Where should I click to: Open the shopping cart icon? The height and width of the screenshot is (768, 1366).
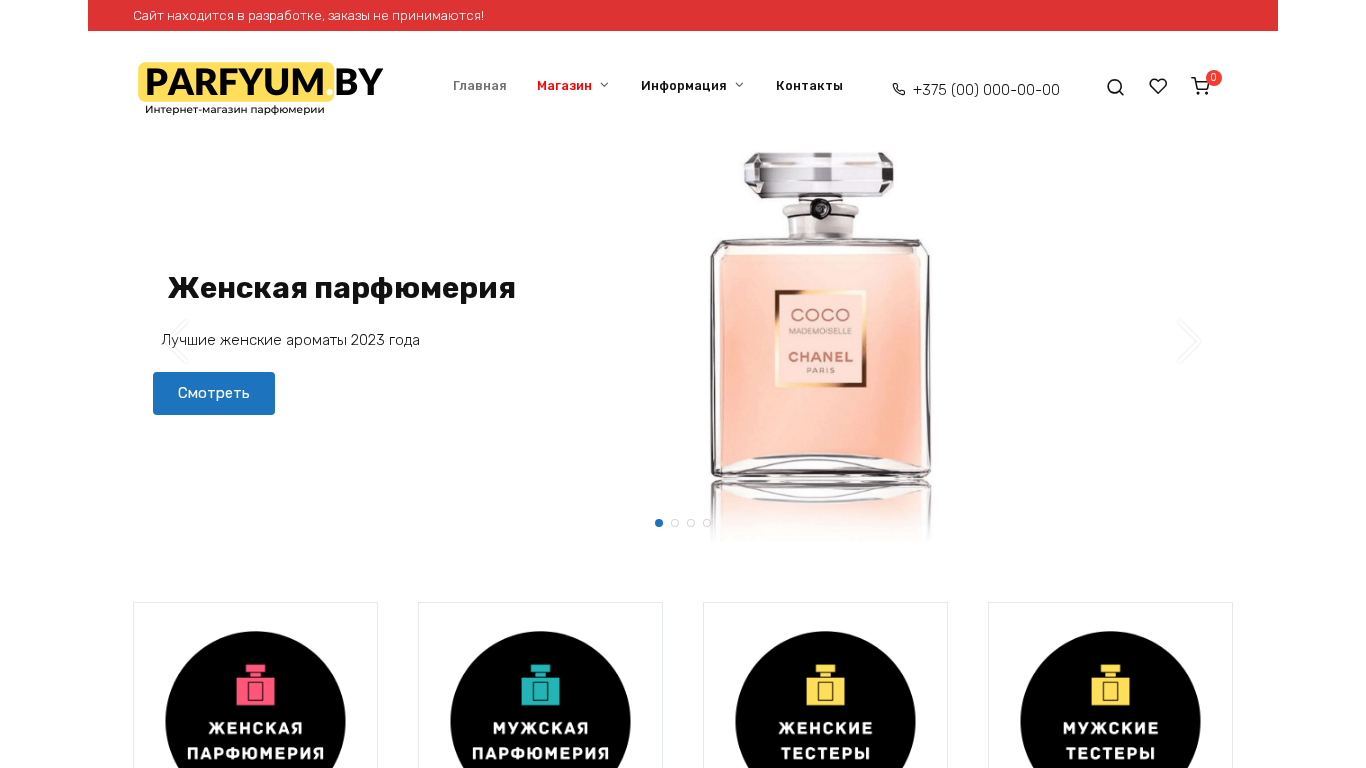[1201, 86]
